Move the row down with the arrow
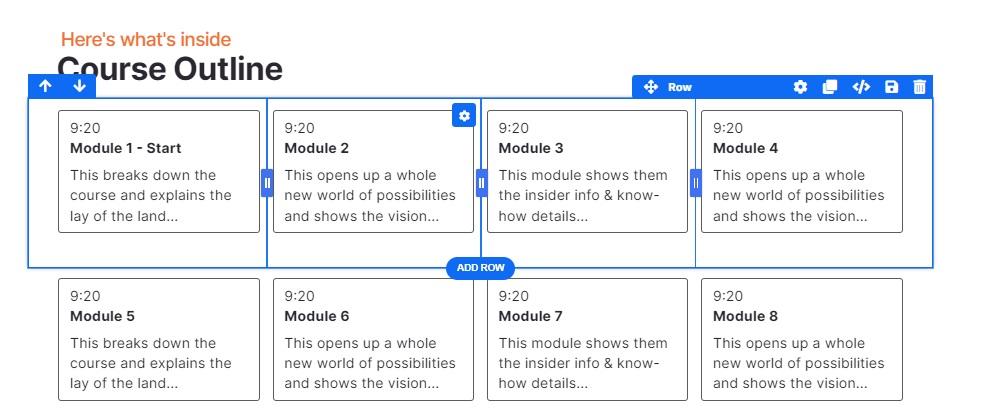 [x=79, y=87]
